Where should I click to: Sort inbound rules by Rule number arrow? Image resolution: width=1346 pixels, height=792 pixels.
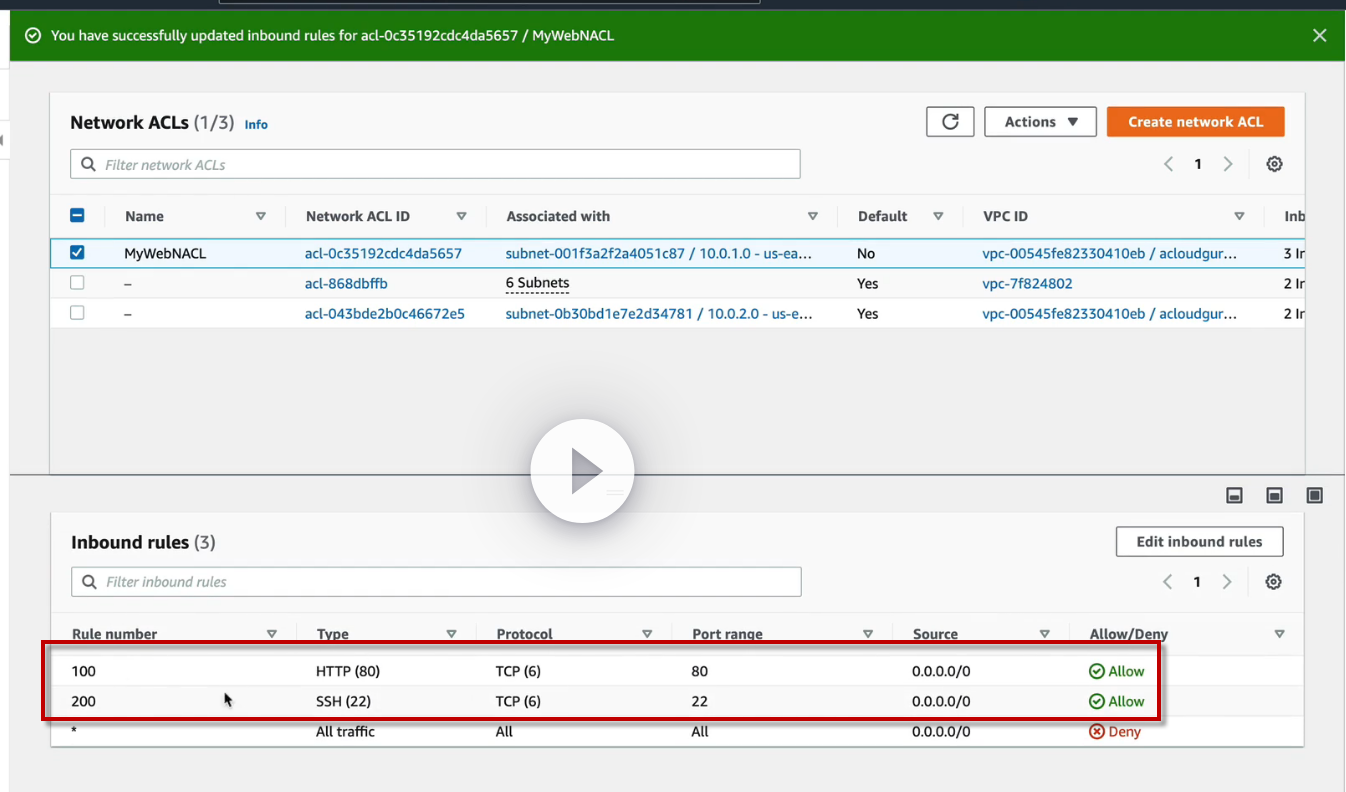click(x=272, y=634)
